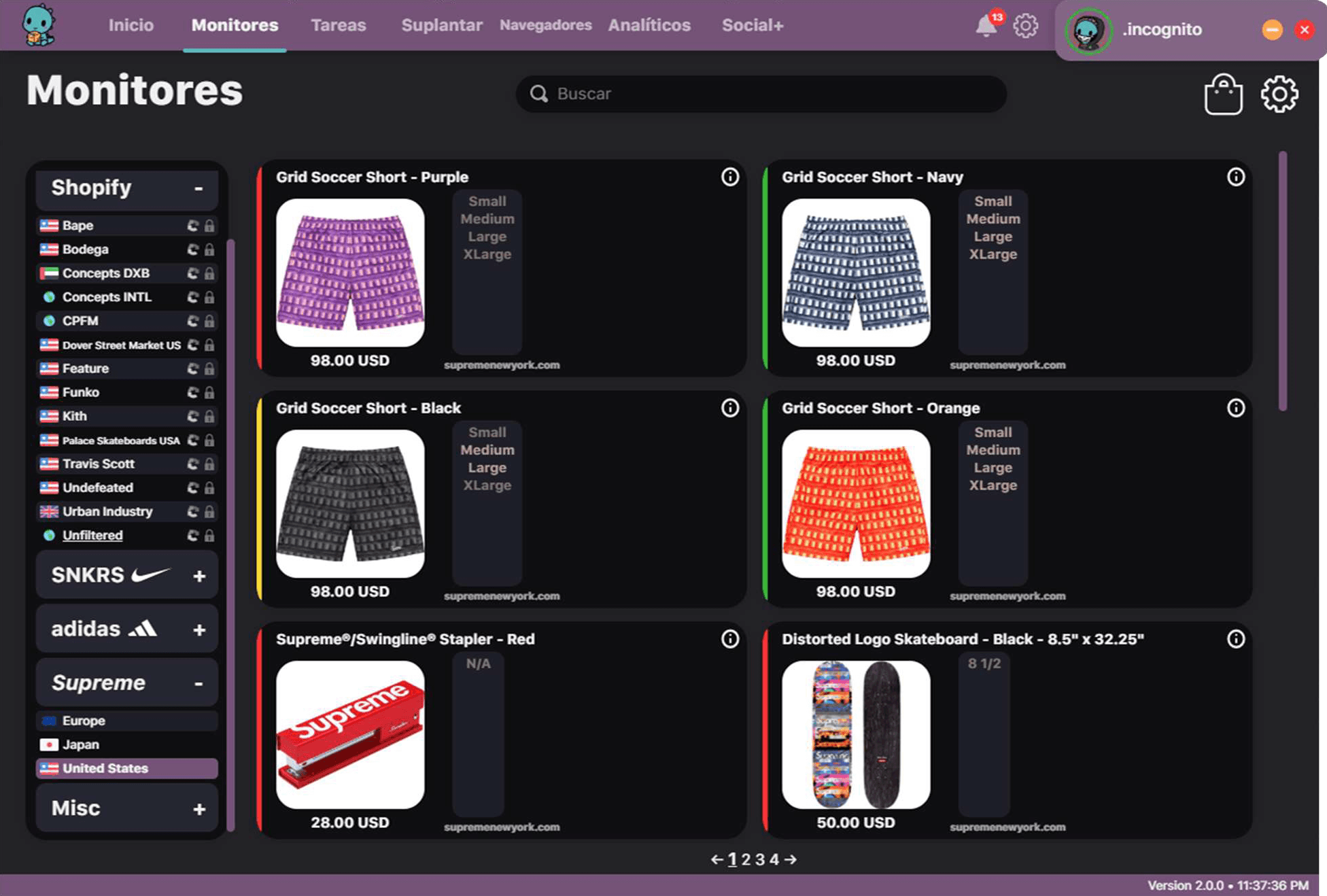Screen dimensions: 1327x896
Task: Go to page 2
Action: (x=746, y=859)
